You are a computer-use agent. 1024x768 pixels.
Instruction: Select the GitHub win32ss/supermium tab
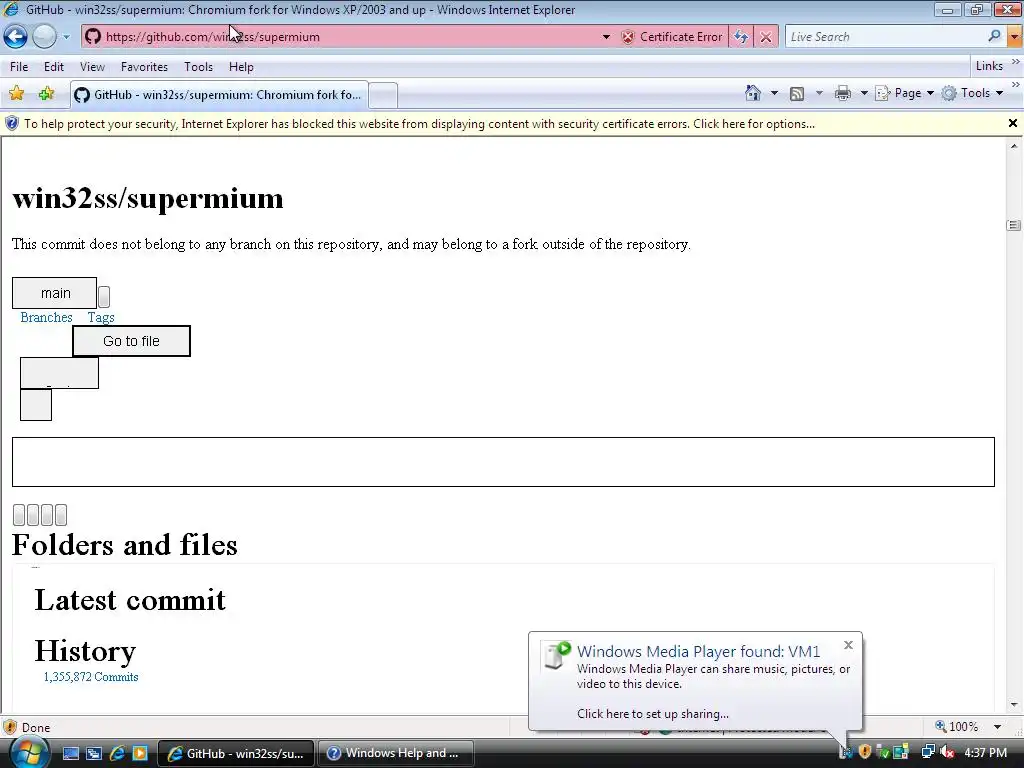(x=219, y=95)
